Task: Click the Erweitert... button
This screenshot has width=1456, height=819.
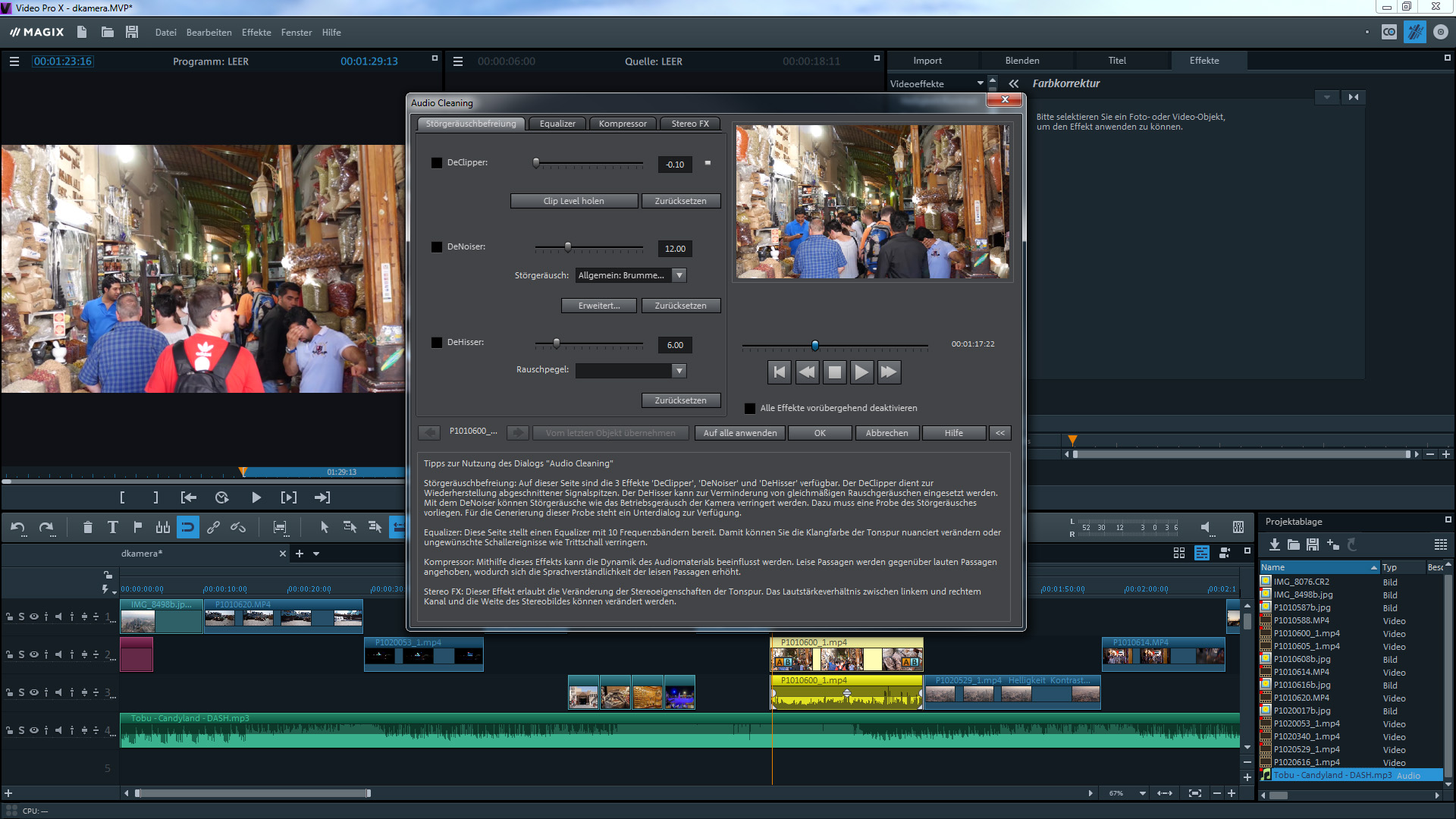Action: (599, 306)
